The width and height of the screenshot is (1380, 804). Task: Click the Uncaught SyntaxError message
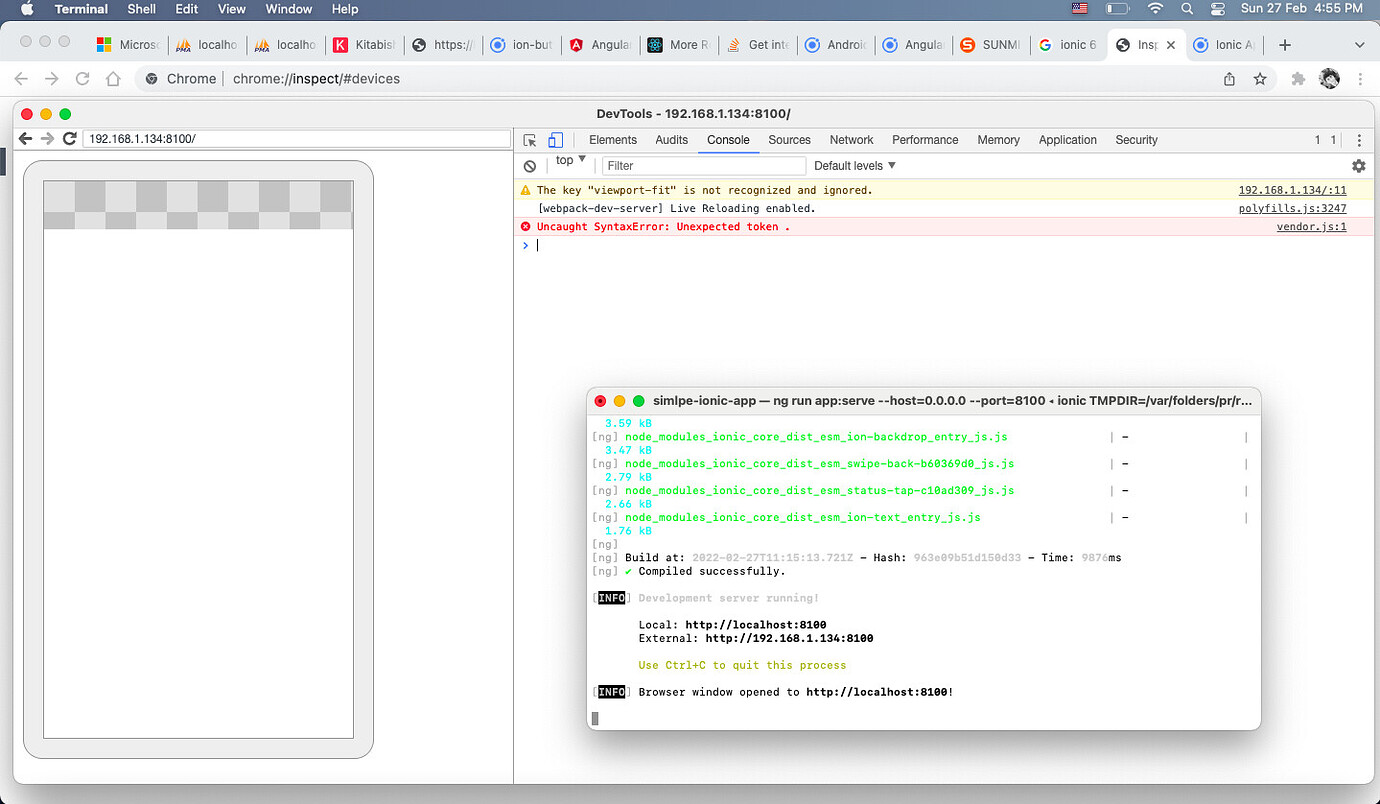pos(663,227)
